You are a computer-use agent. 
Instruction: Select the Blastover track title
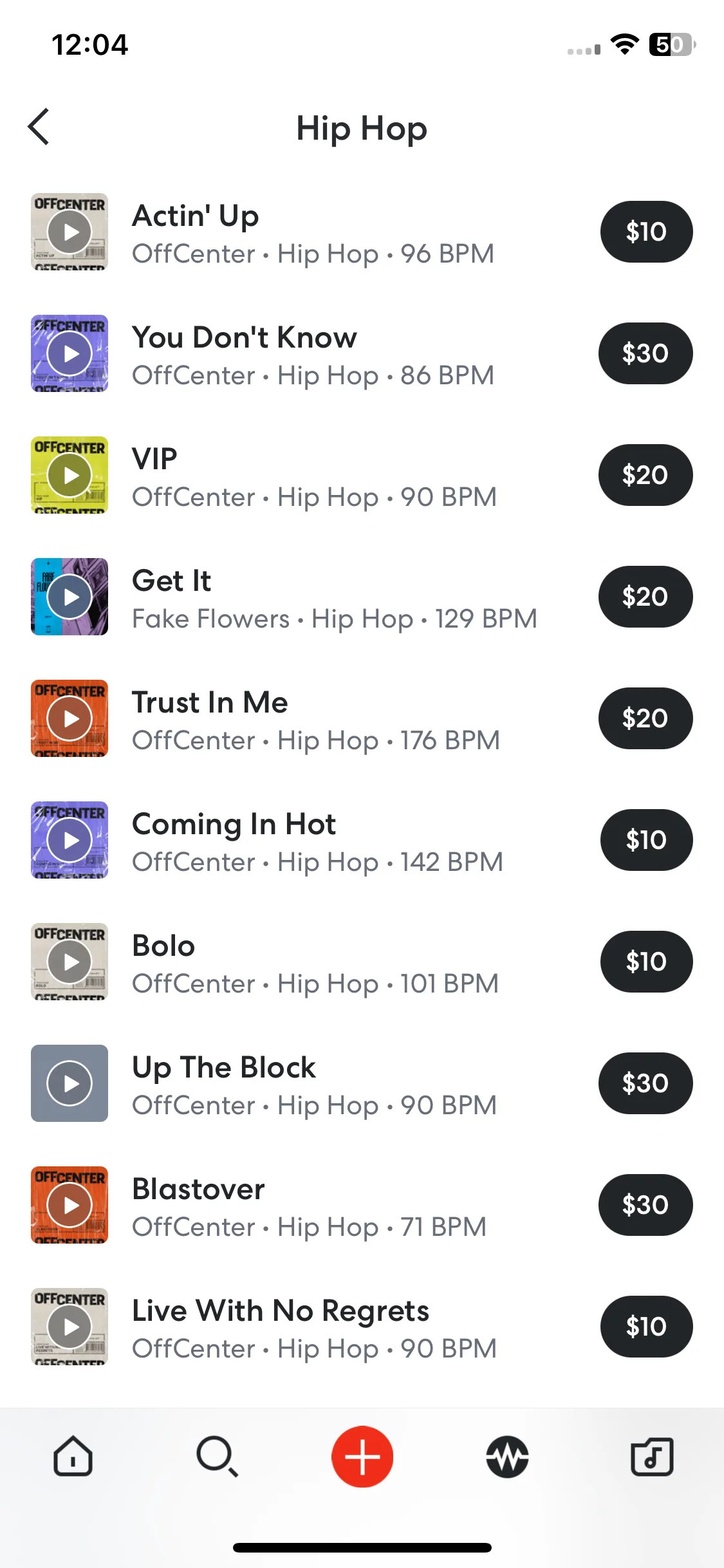click(x=198, y=1189)
